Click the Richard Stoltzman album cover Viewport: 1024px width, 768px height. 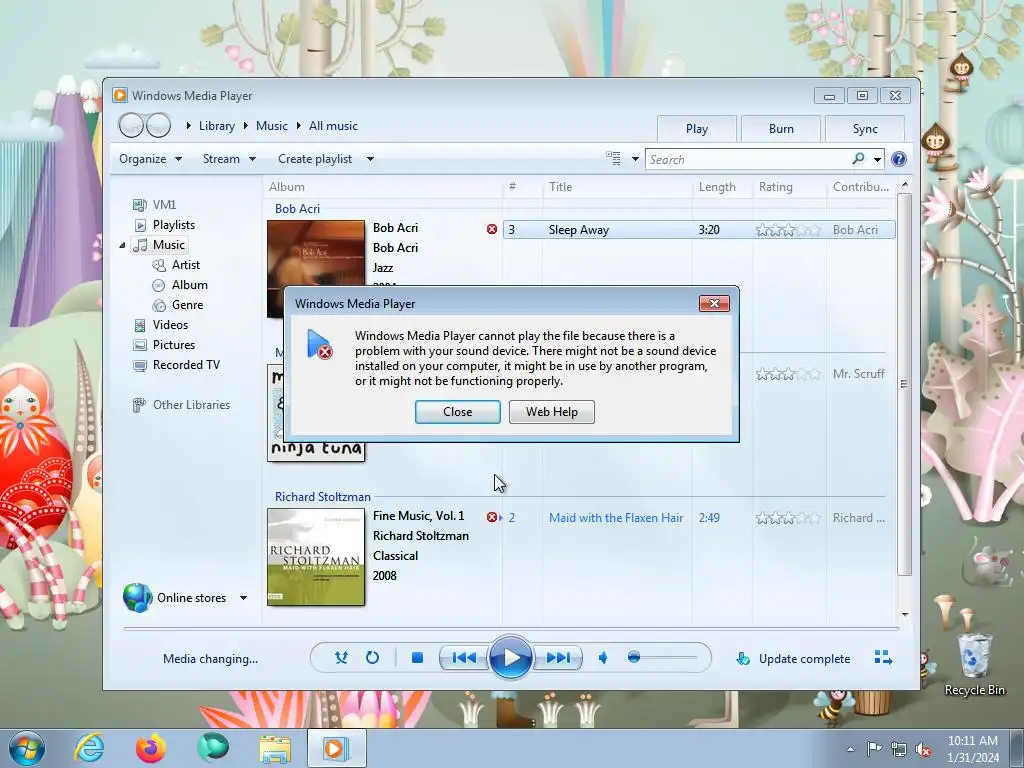tap(316, 557)
